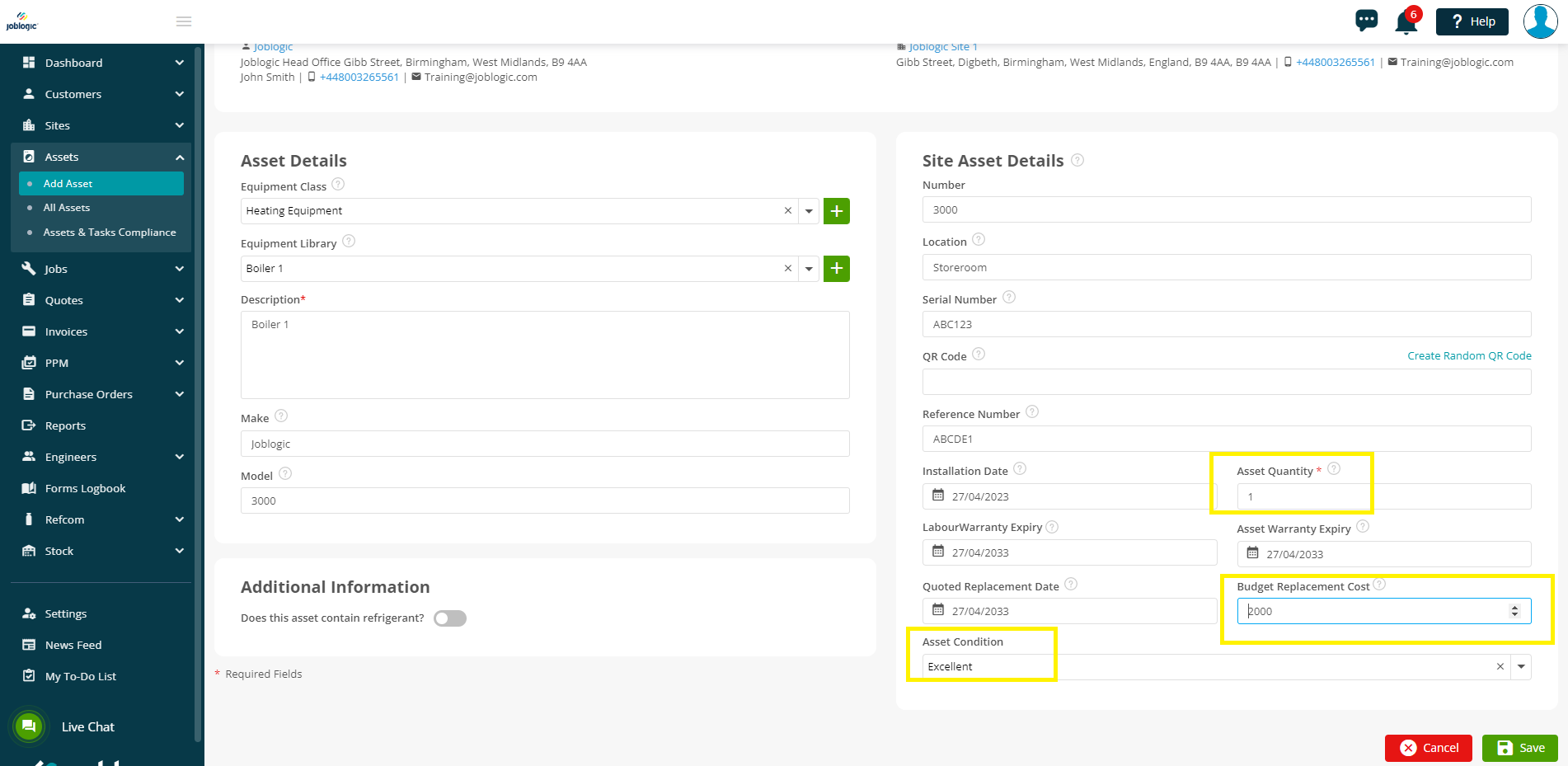Screen dimensions: 1568x766
Task: Enable the asset contains refrigerant toggle
Action: (450, 618)
